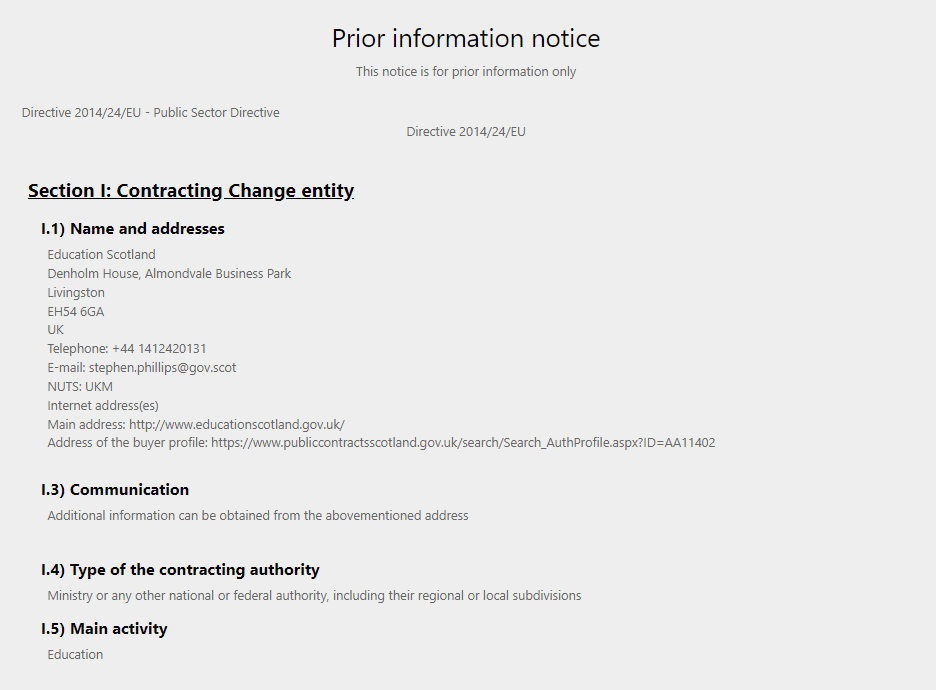The image size is (936, 690).
Task: Click the 'Prior information notice' page title
Action: coord(466,38)
